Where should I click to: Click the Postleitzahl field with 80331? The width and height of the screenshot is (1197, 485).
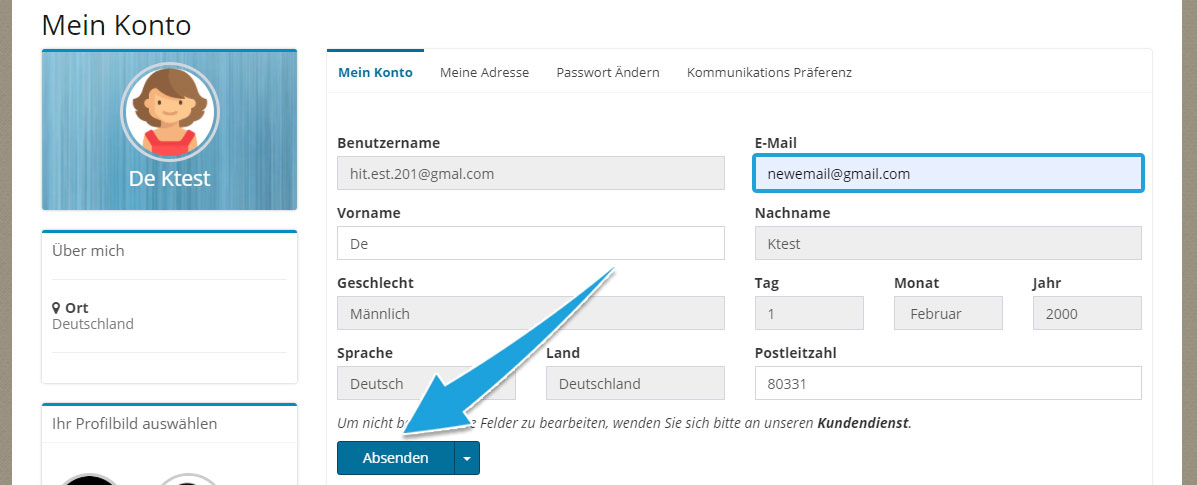[x=948, y=383]
